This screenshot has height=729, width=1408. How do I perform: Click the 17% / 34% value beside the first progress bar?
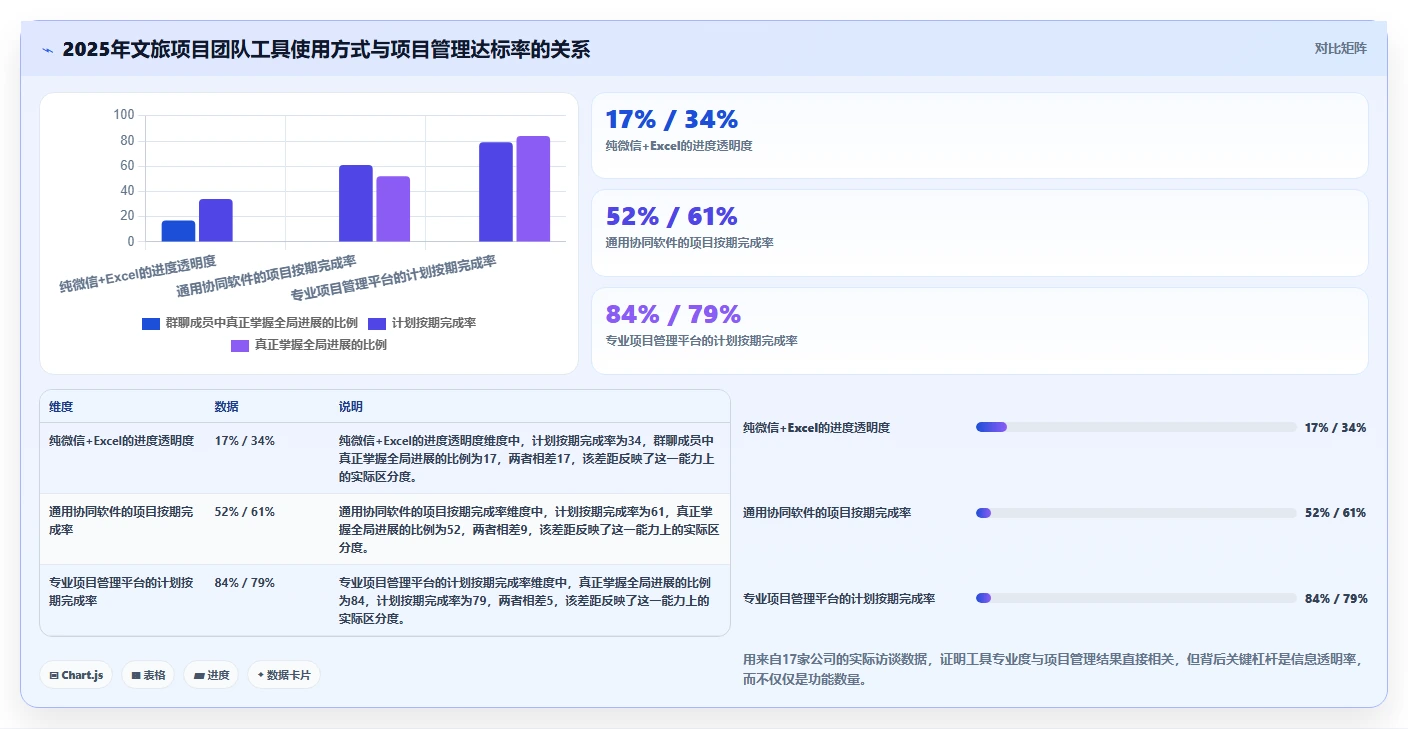pyautogui.click(x=1335, y=428)
